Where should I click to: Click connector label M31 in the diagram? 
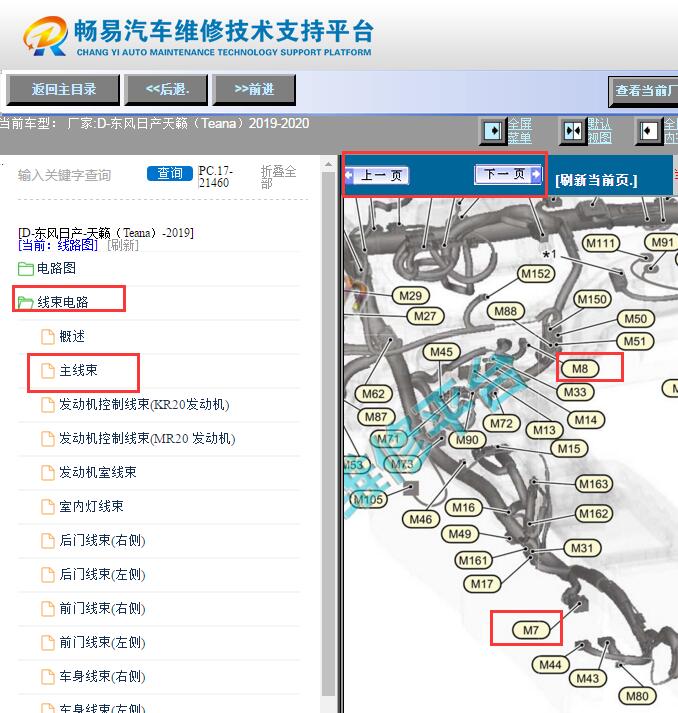click(583, 548)
